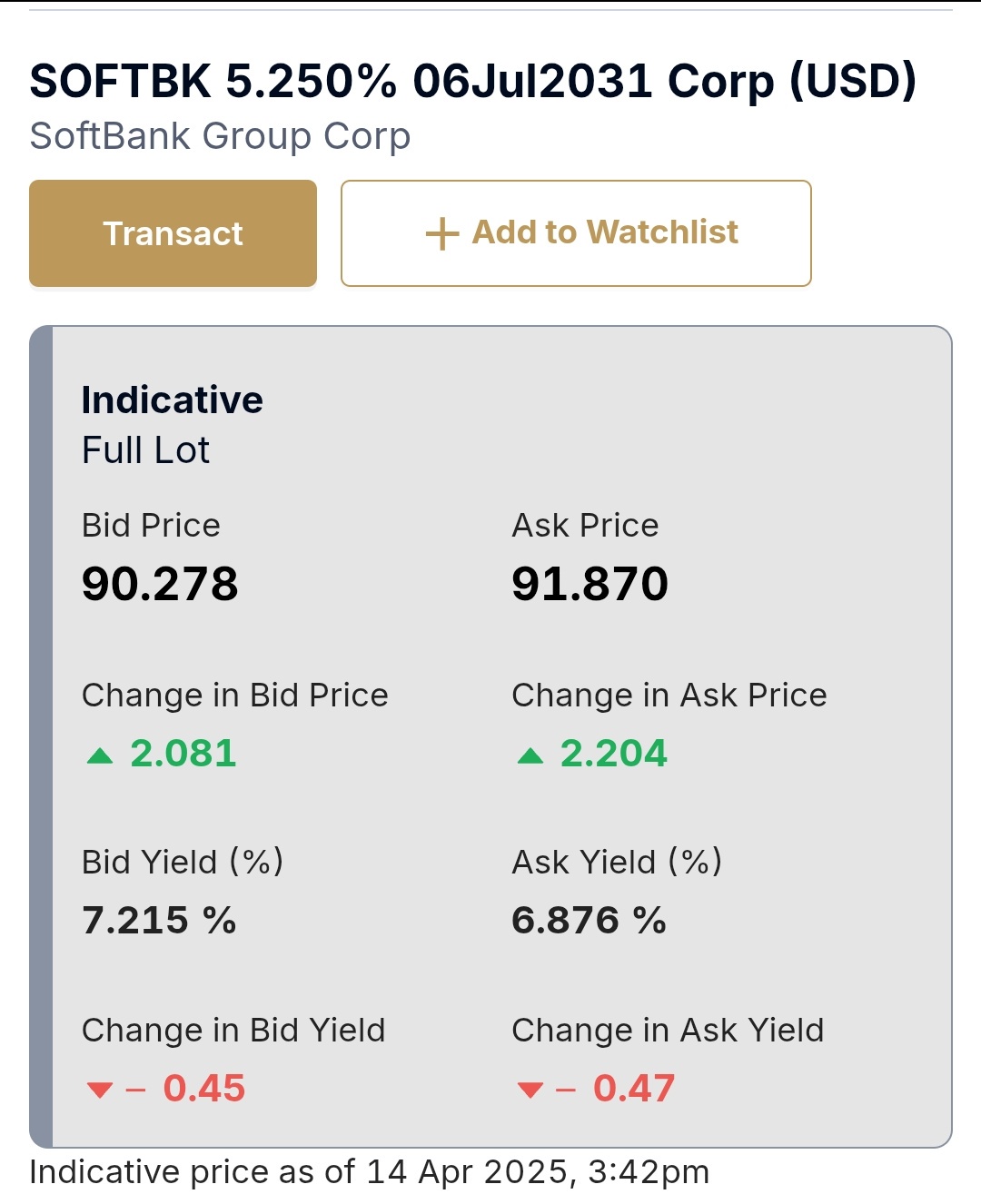The height and width of the screenshot is (1204, 981).
Task: Select the SOFTBK 5.250% 06Jul2031 bond title
Action: click(x=472, y=81)
